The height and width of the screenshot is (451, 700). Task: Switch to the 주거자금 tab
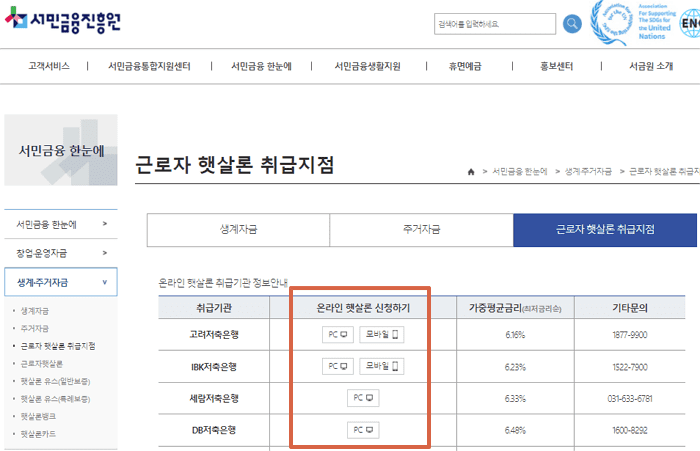click(421, 230)
